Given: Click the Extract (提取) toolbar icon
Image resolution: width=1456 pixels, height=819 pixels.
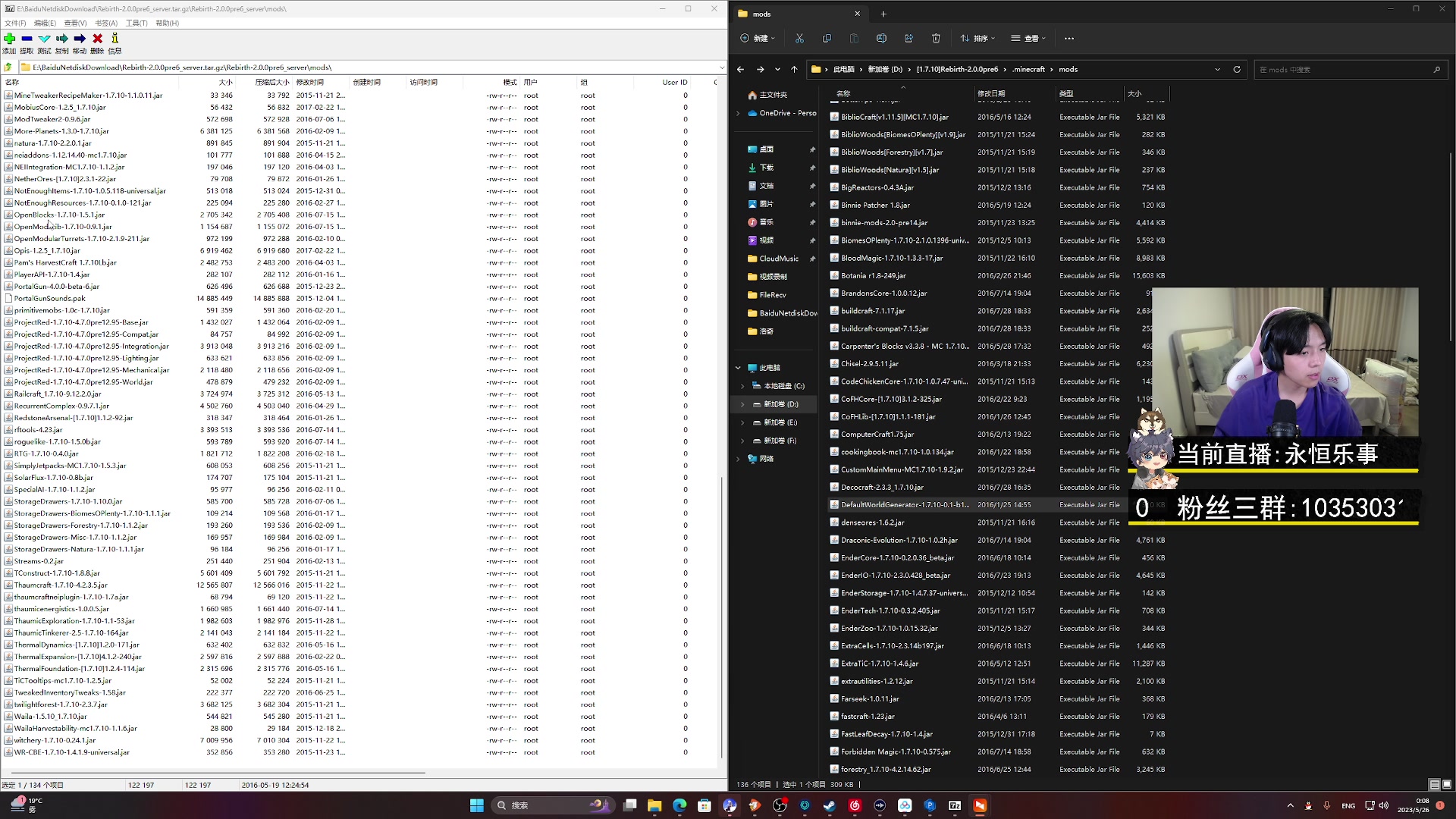Looking at the screenshot, I should [27, 39].
